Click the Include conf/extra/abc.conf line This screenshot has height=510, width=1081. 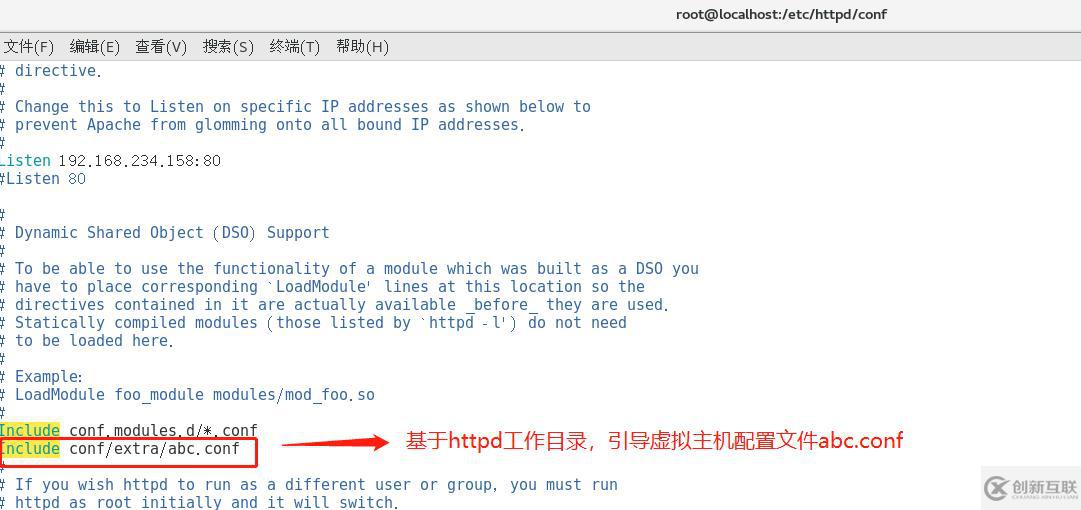tap(120, 449)
